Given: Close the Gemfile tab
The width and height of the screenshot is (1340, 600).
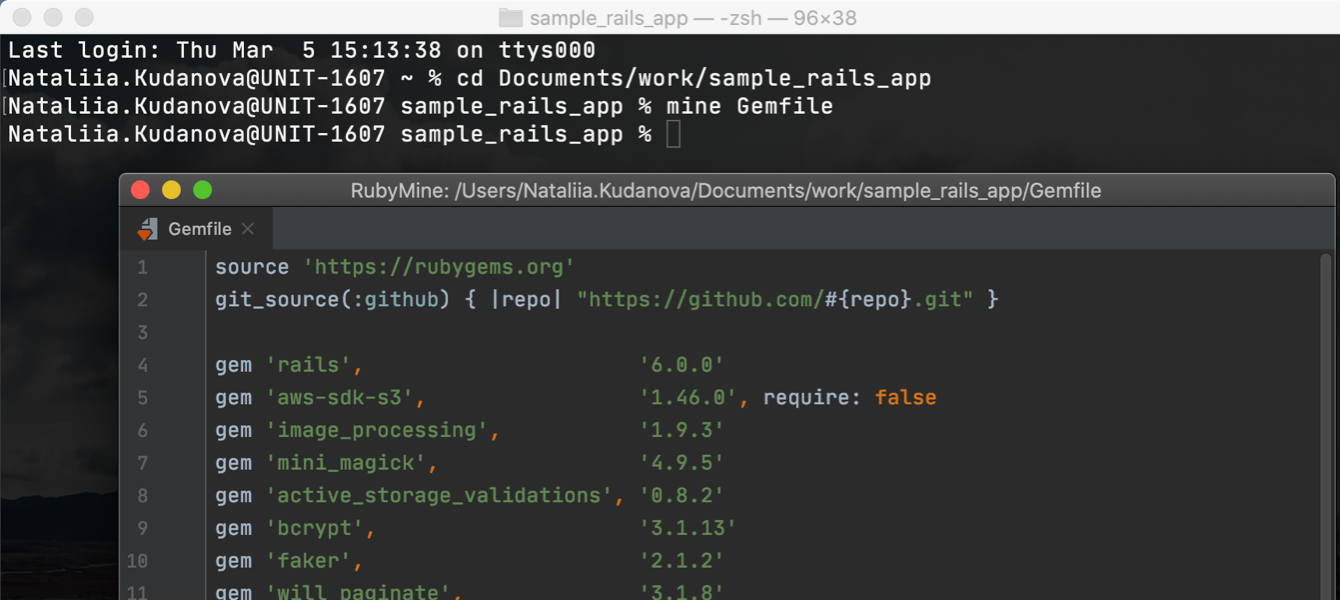Looking at the screenshot, I should point(248,229).
